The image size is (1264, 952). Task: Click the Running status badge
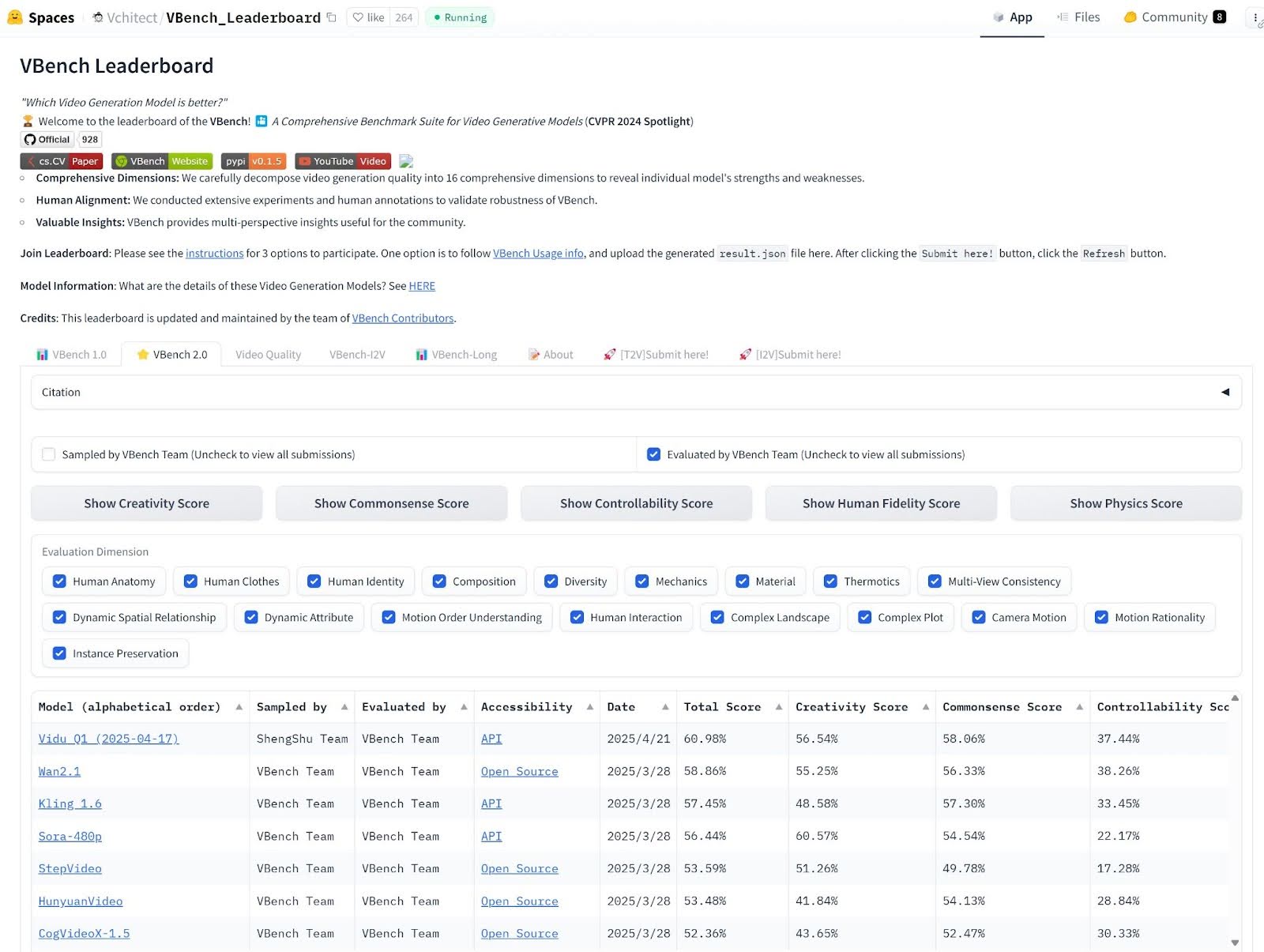460,17
